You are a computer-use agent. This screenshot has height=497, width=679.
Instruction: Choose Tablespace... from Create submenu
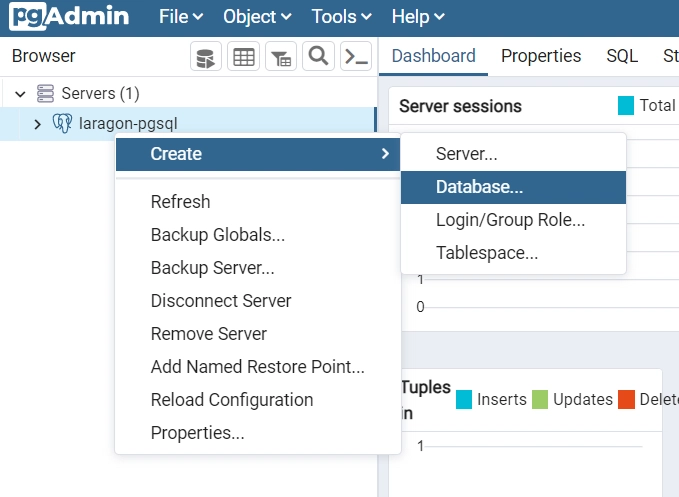coord(513,253)
